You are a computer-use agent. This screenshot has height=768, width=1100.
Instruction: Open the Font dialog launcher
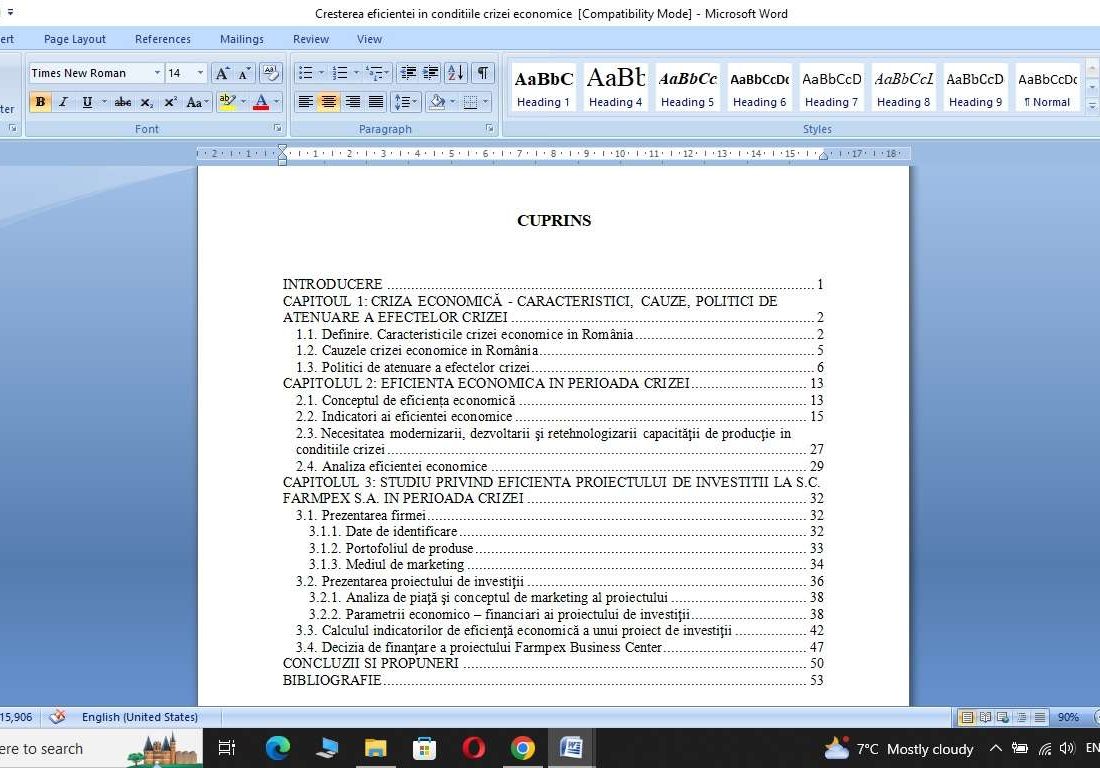(x=277, y=128)
